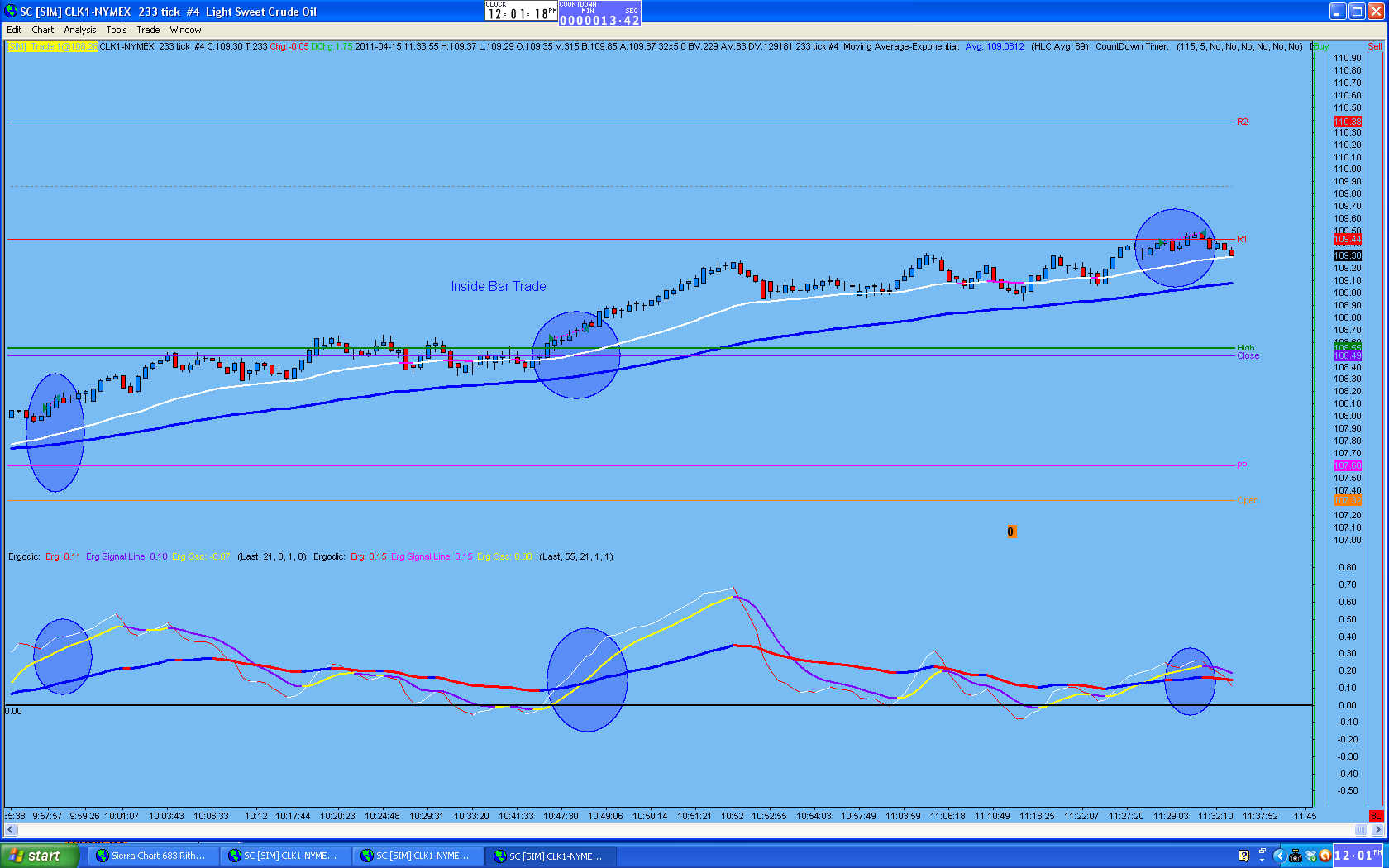Click the 'Erg Signal Line: 0.18' value

click(x=126, y=556)
